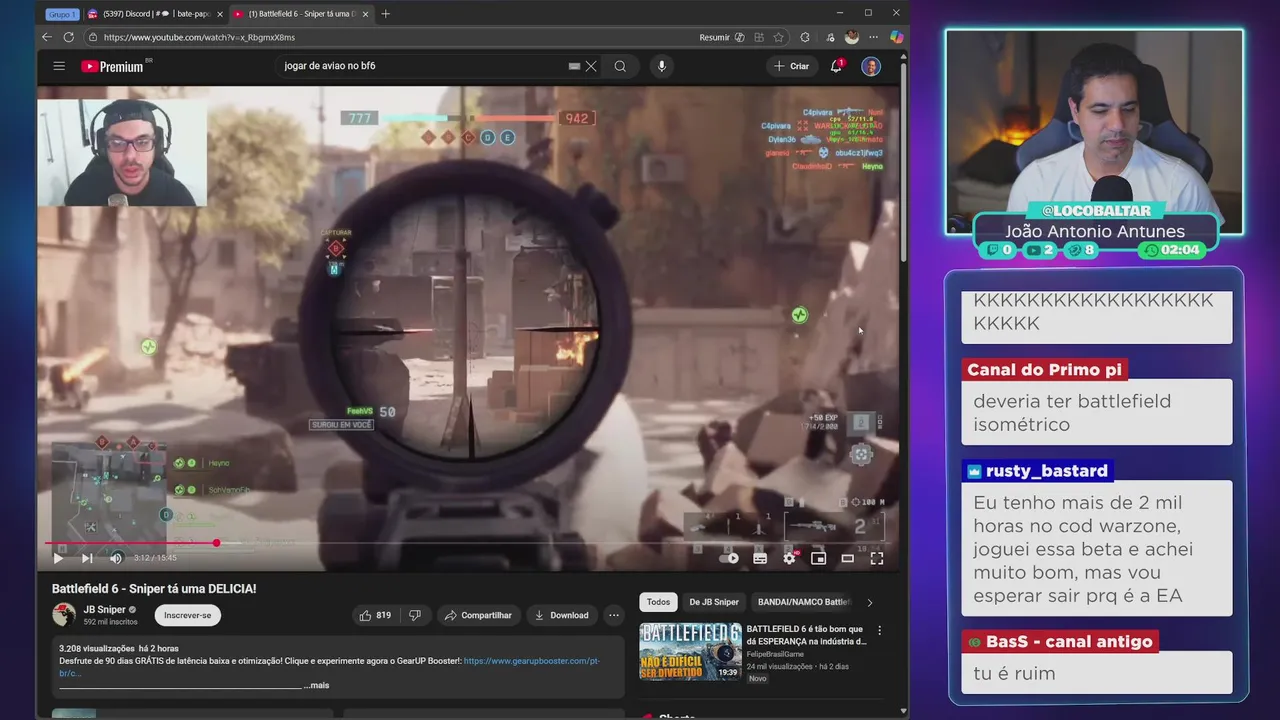The height and width of the screenshot is (720, 1280).
Task: Close the Discord browser tab
Action: [x=219, y=14]
